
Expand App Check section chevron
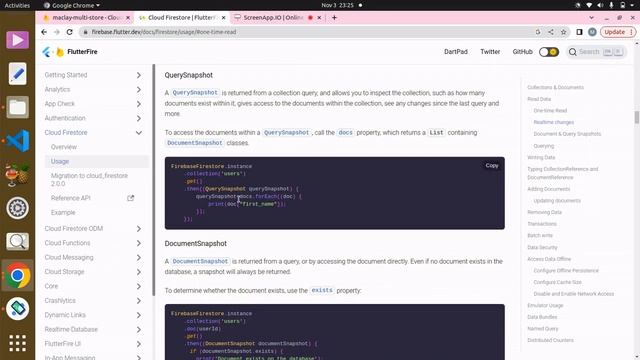click(x=139, y=104)
